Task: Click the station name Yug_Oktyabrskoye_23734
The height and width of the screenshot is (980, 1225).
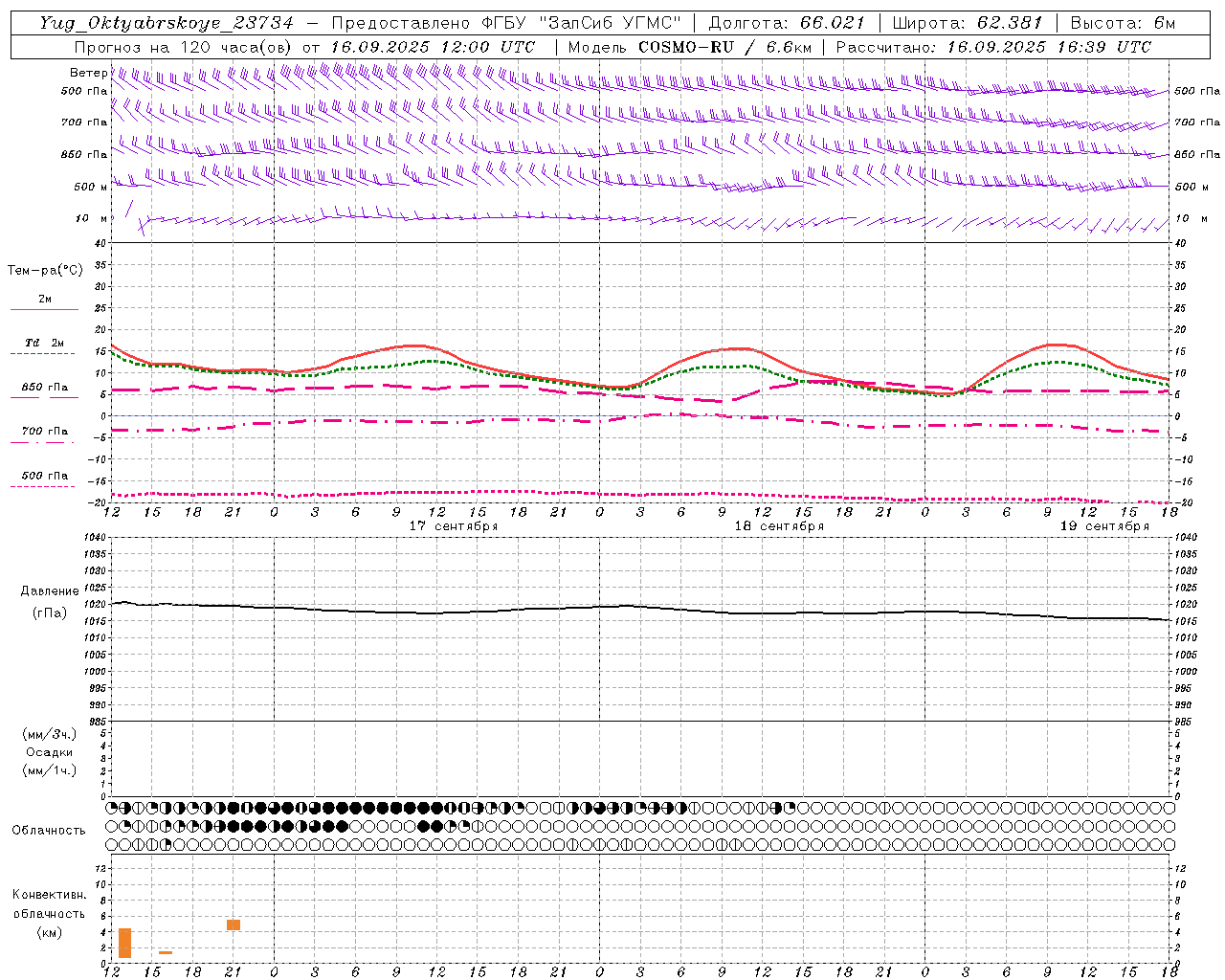Action: click(x=167, y=23)
